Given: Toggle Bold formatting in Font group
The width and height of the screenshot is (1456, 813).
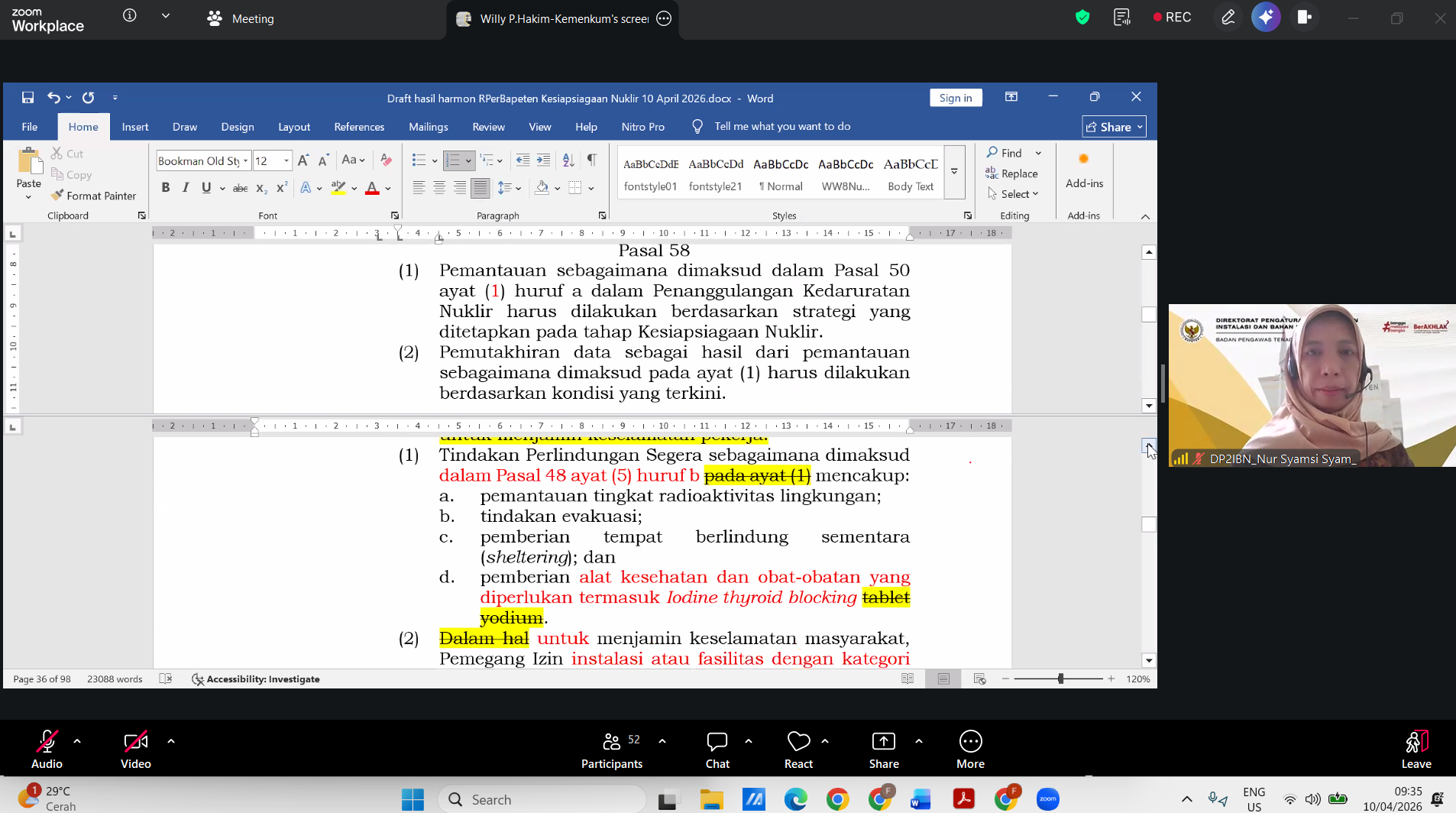Looking at the screenshot, I should tap(166, 187).
